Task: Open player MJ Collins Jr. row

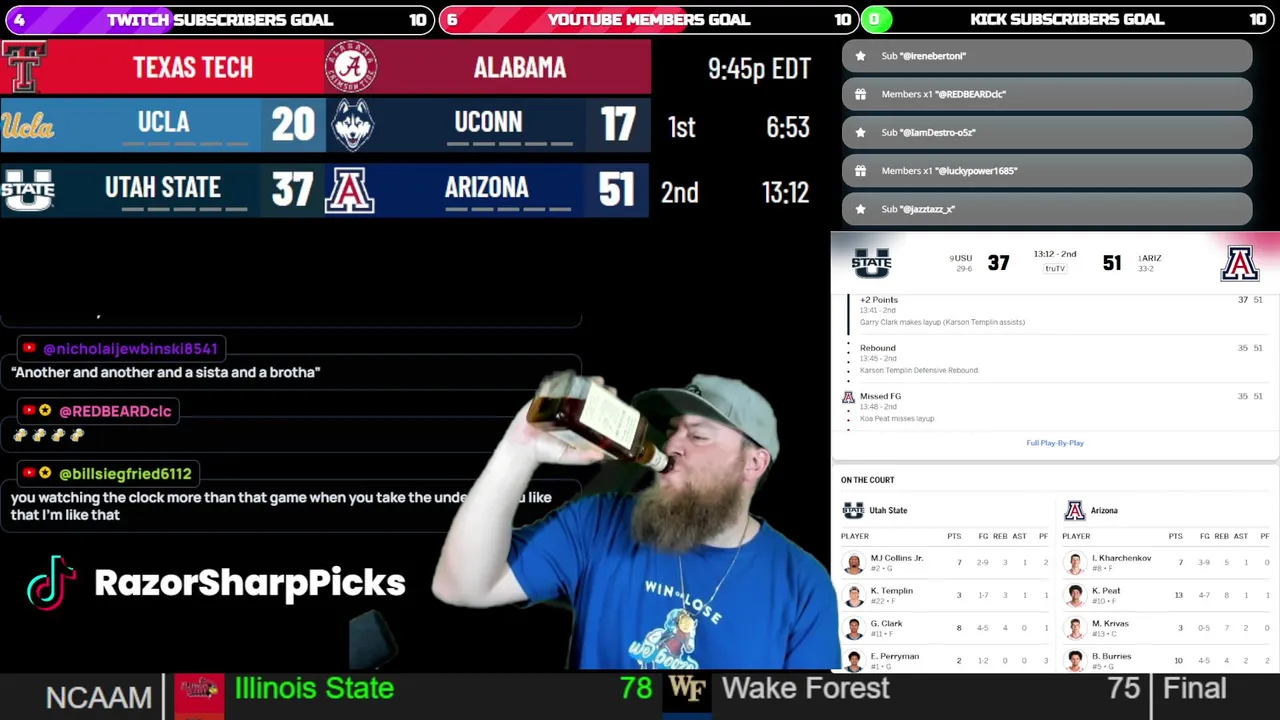Action: click(945, 563)
